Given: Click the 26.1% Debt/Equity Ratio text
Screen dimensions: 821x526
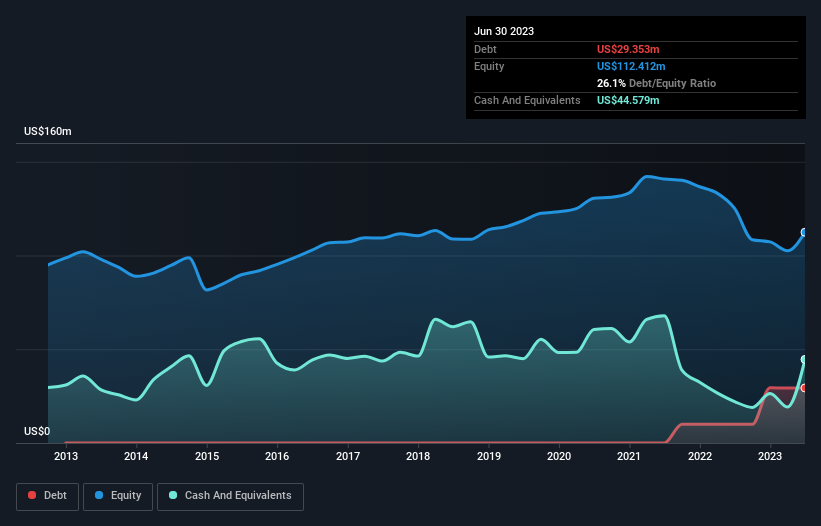Looking at the screenshot, I should tap(656, 83).
